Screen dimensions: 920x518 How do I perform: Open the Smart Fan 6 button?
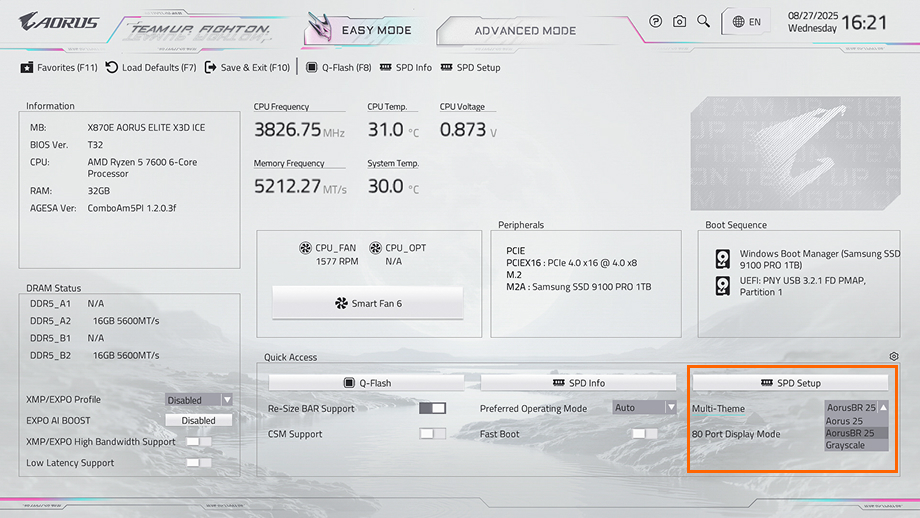point(368,303)
